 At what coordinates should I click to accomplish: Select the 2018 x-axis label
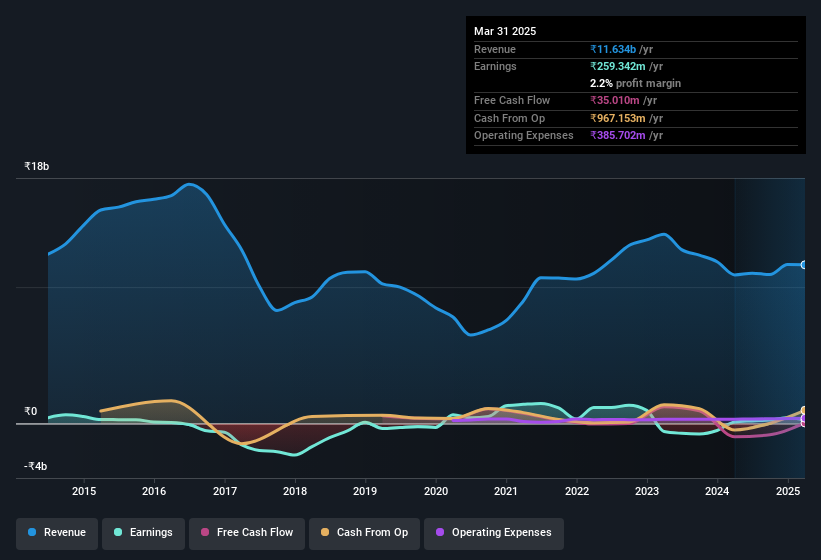295,491
